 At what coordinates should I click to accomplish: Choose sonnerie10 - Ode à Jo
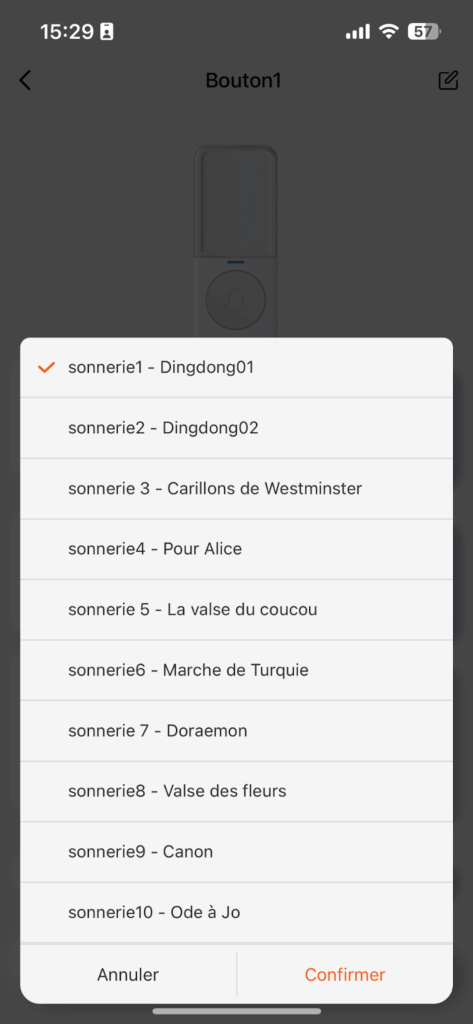point(236,912)
